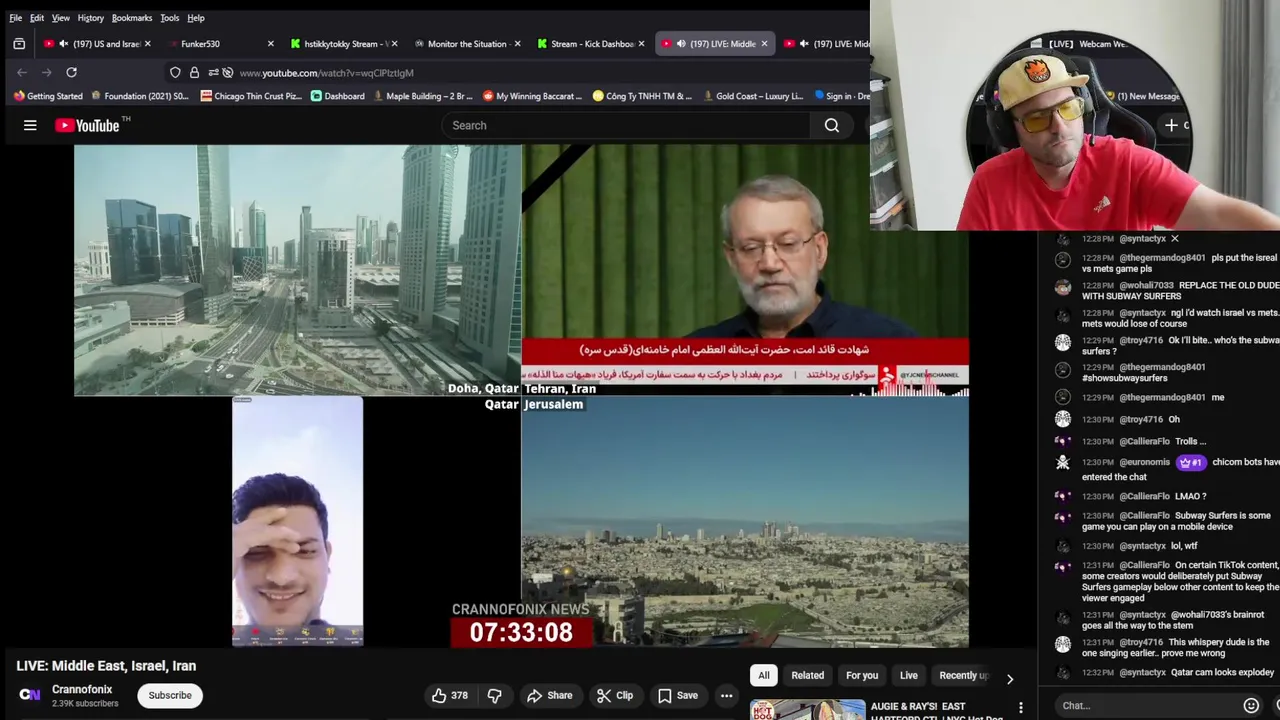Screen dimensions: 1280x720
Task: Open the Bookmarks menu
Action: tap(132, 18)
